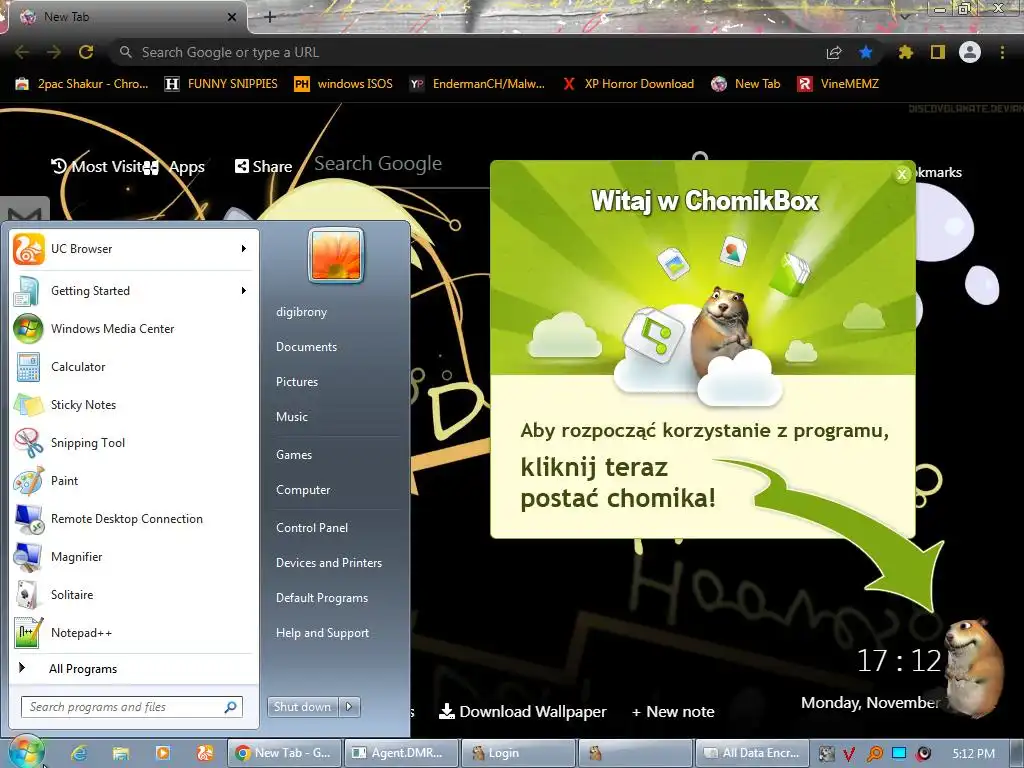Open a new Chrome tab with plus
Viewport: 1024px width, 768px height.
pos(270,17)
